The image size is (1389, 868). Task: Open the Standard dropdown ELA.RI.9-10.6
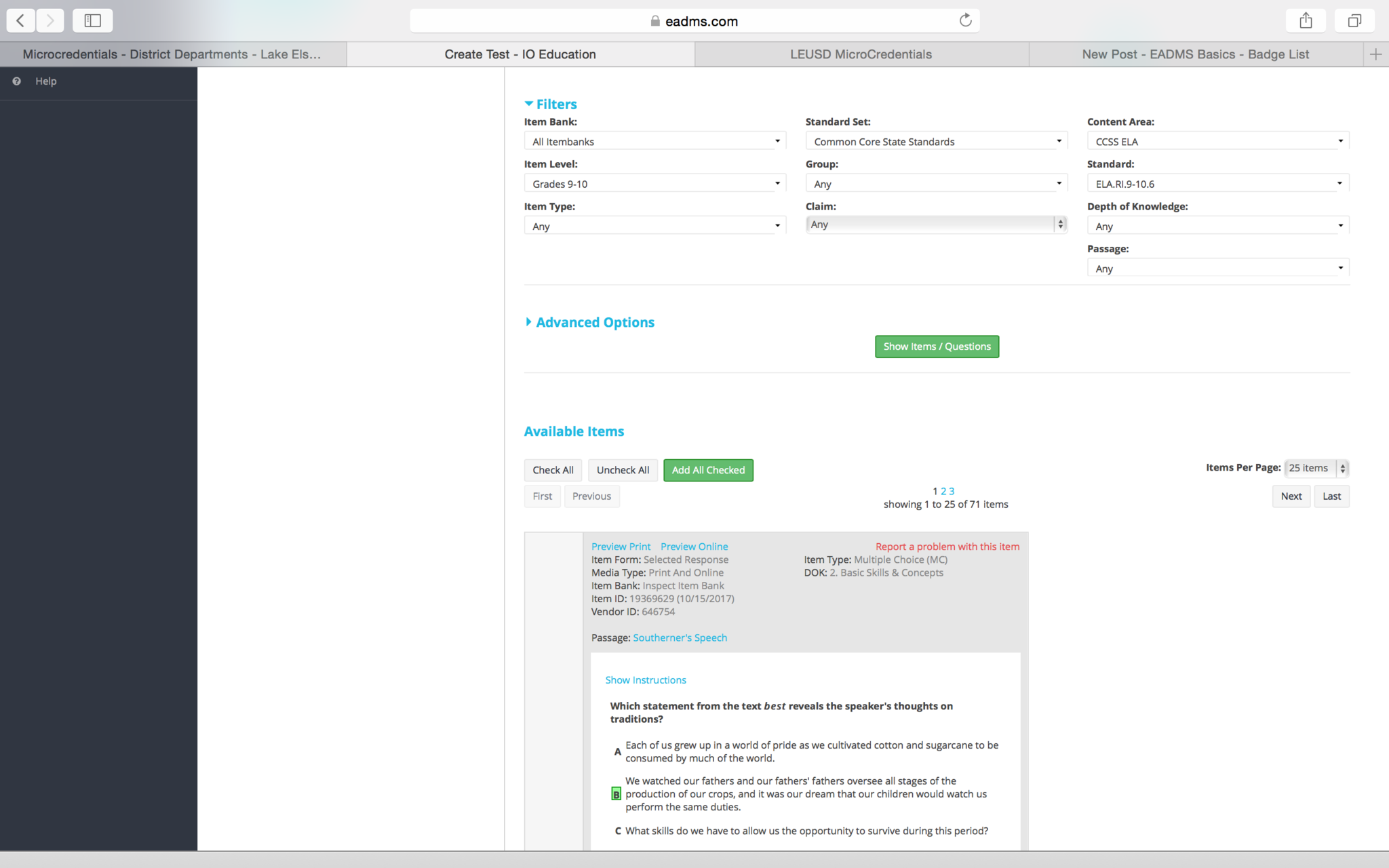pyautogui.click(x=1217, y=184)
